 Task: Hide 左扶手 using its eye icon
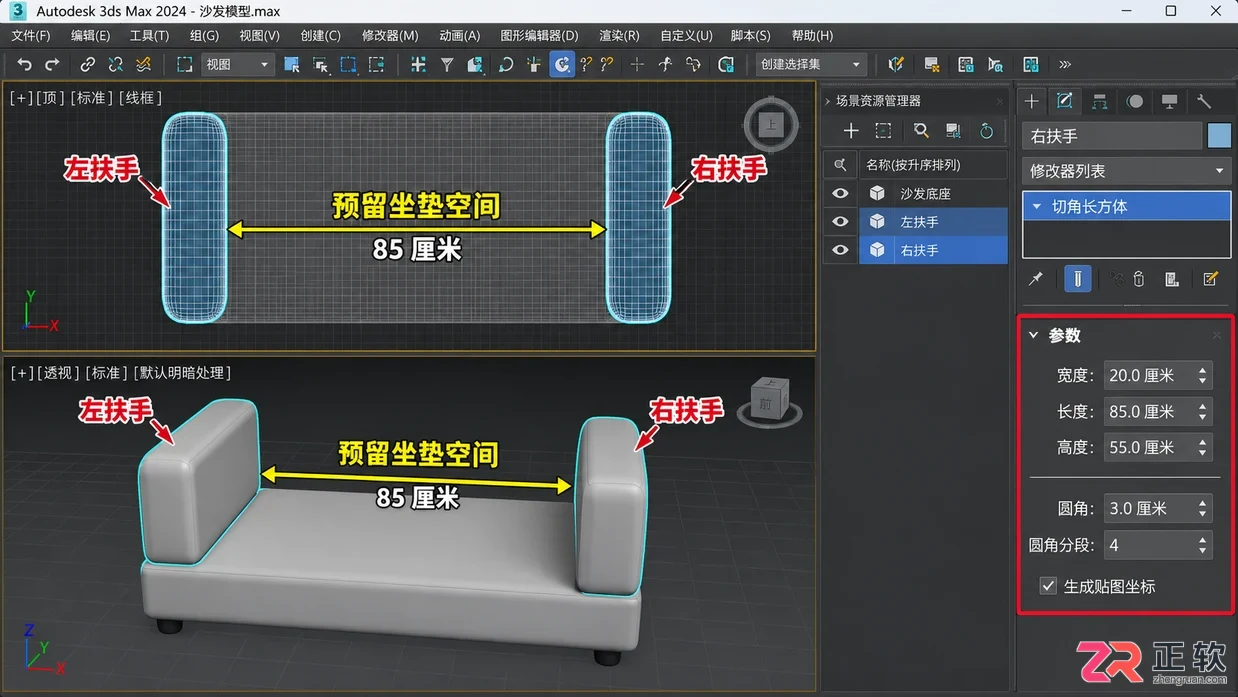[840, 221]
